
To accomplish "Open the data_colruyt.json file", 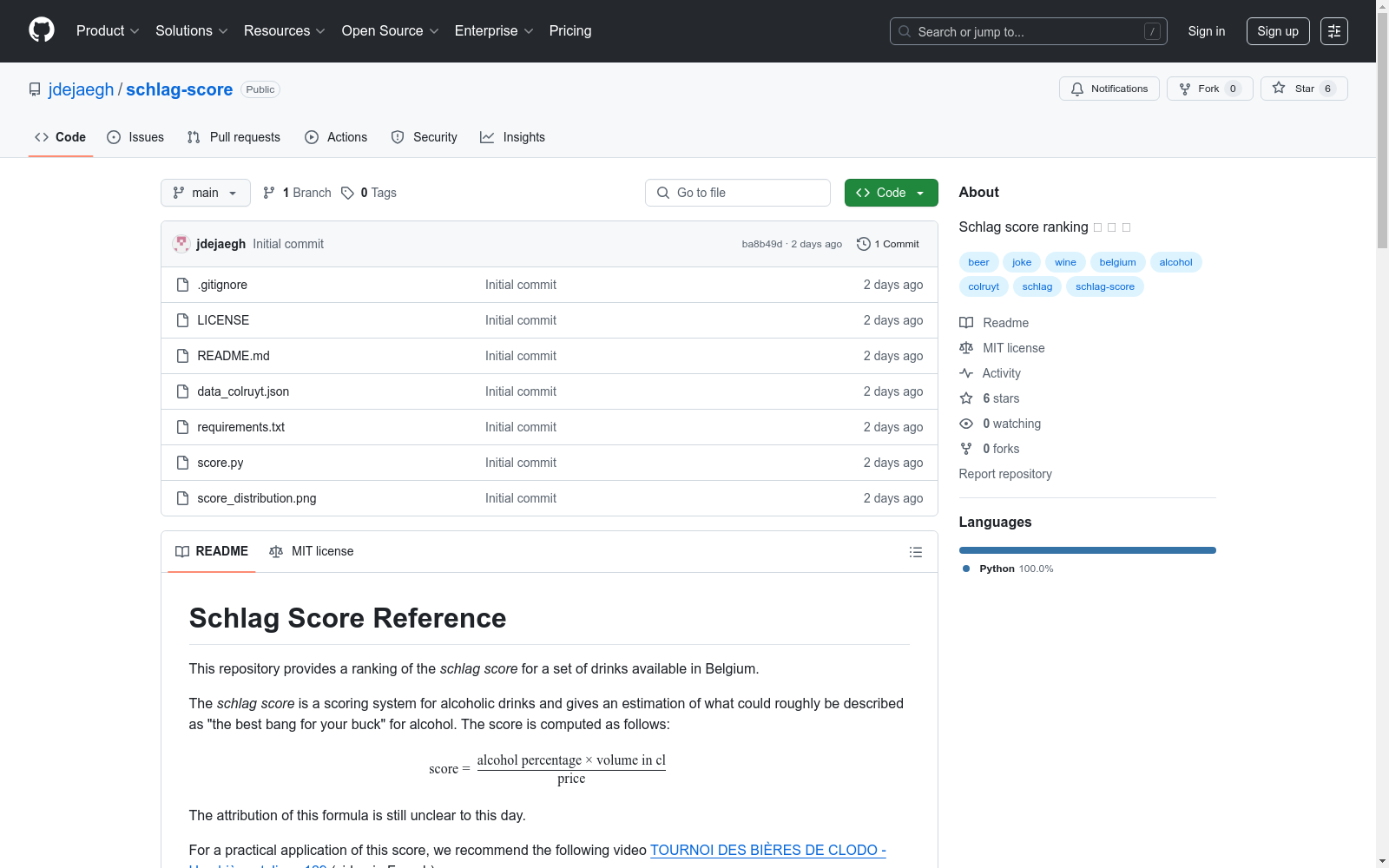I will coord(243,391).
